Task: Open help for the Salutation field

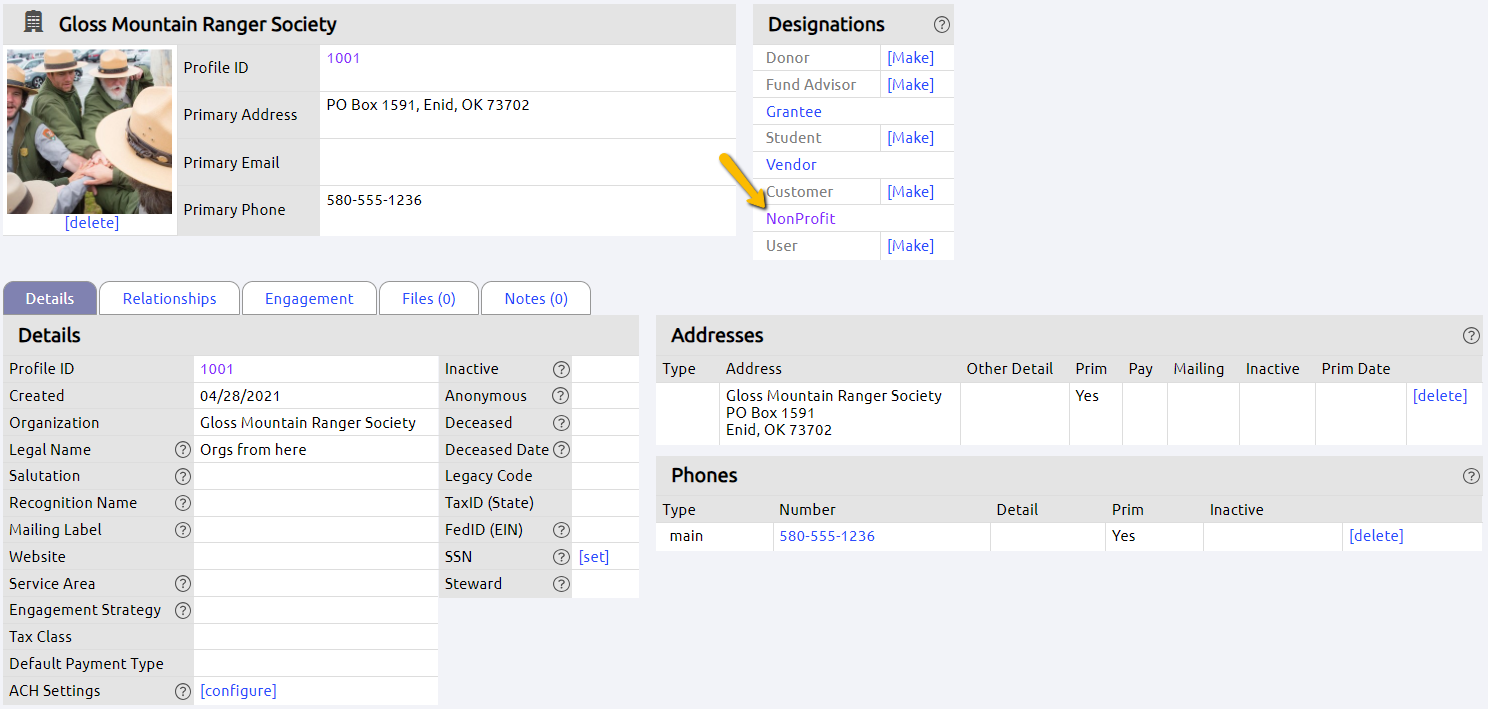Action: 182,476
